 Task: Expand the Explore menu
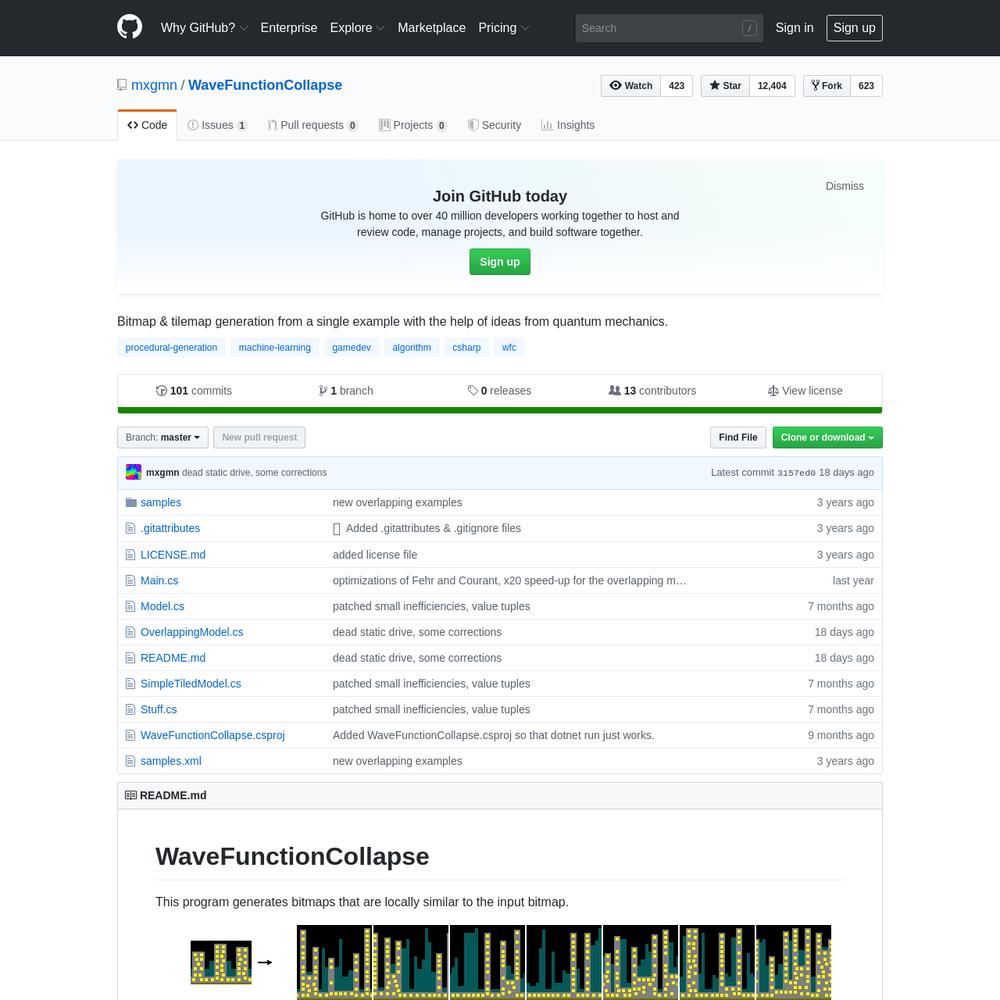(x=357, y=28)
